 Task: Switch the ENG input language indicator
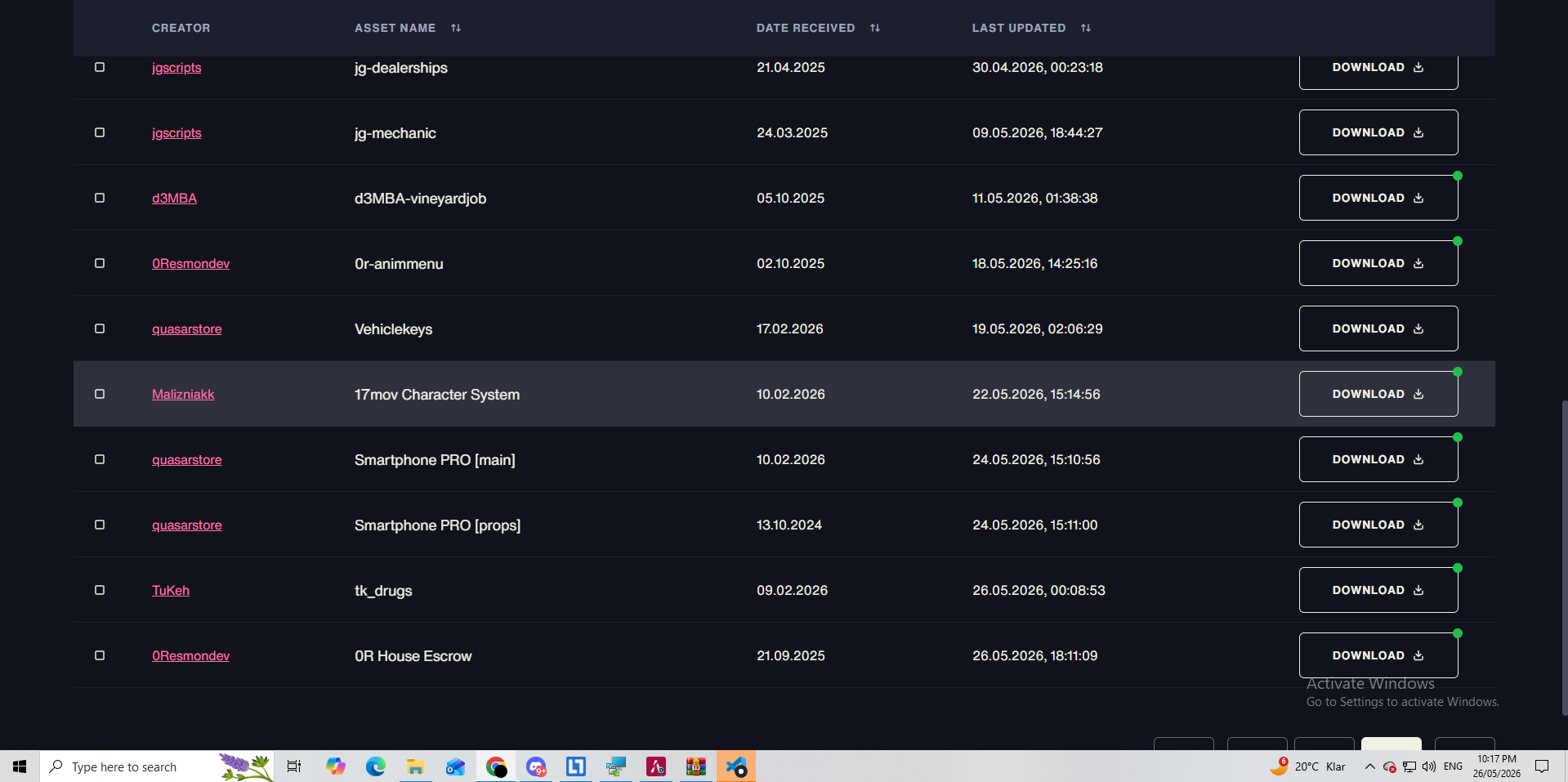pyautogui.click(x=1453, y=766)
